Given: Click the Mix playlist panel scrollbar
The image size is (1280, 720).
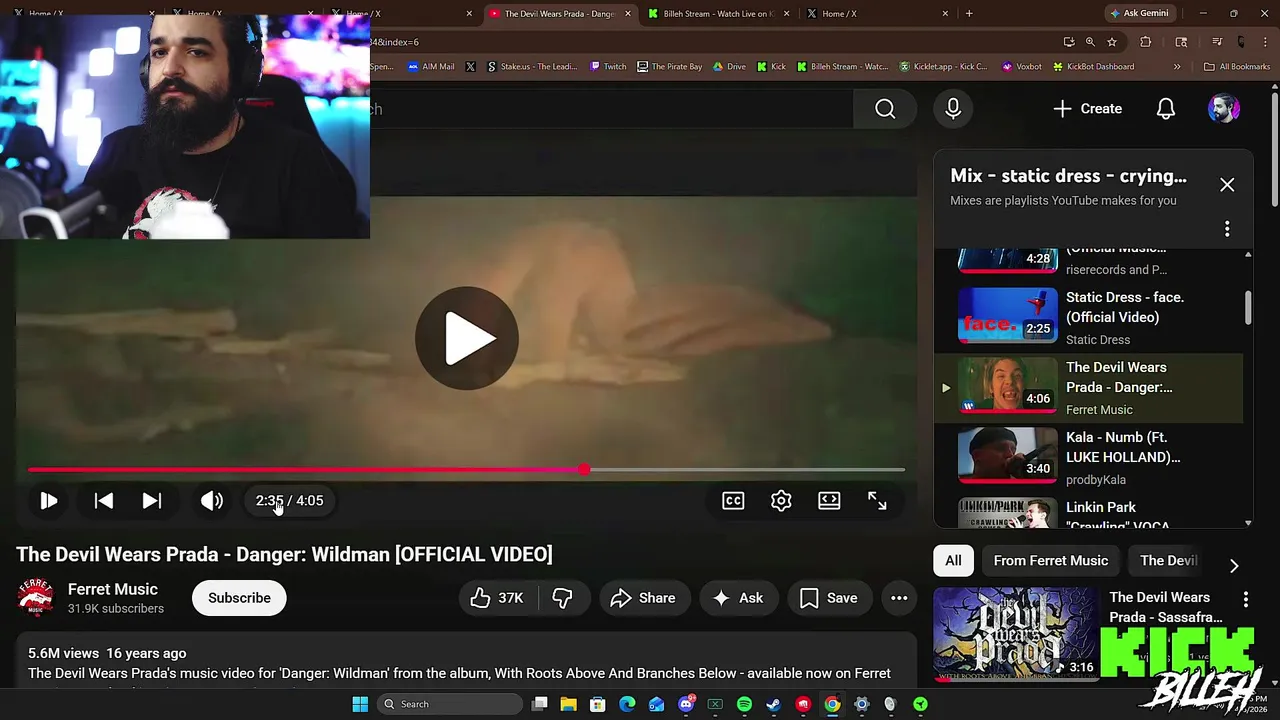Looking at the screenshot, I should click(x=1248, y=308).
